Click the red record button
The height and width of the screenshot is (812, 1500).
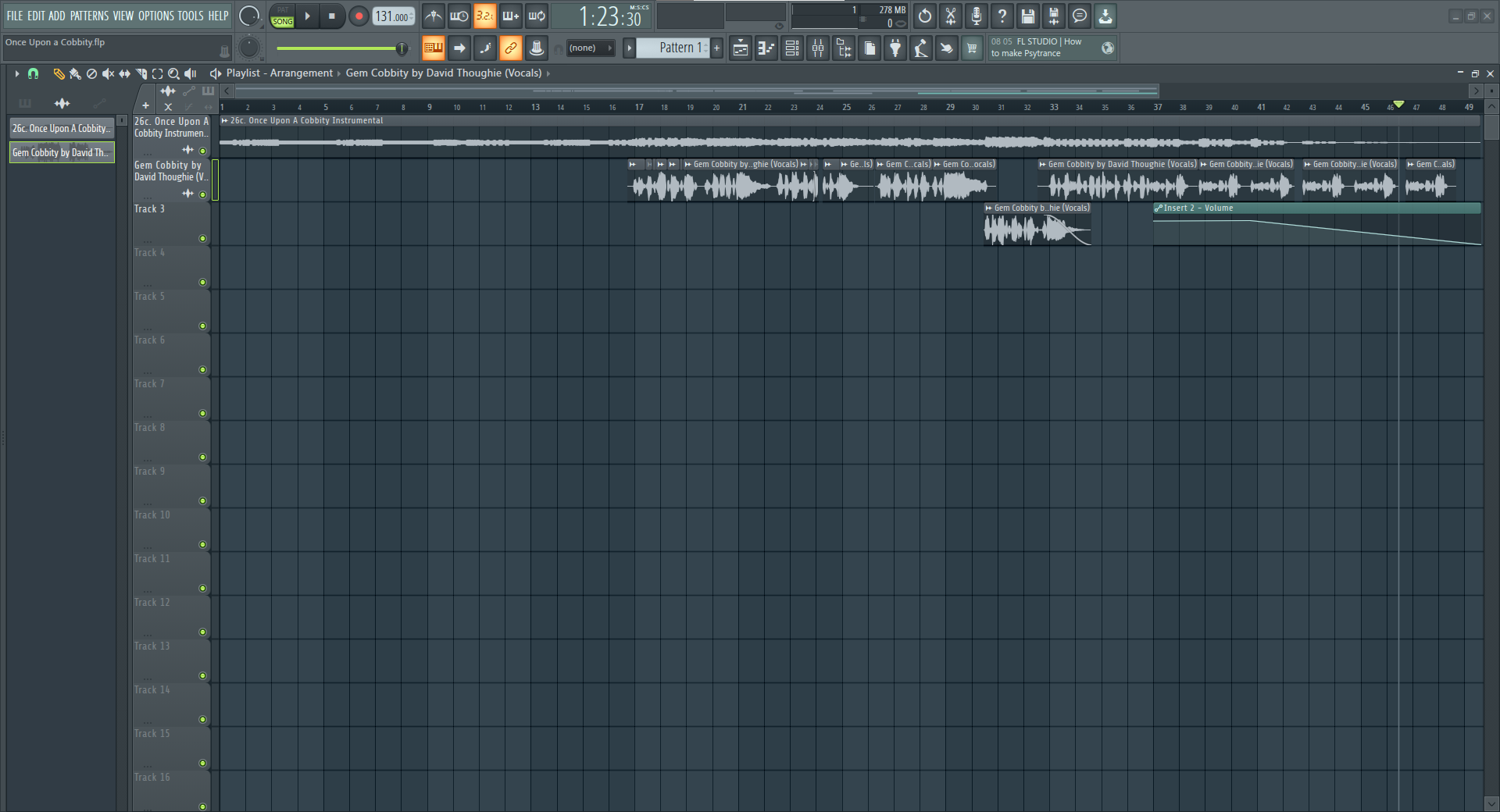(x=359, y=16)
